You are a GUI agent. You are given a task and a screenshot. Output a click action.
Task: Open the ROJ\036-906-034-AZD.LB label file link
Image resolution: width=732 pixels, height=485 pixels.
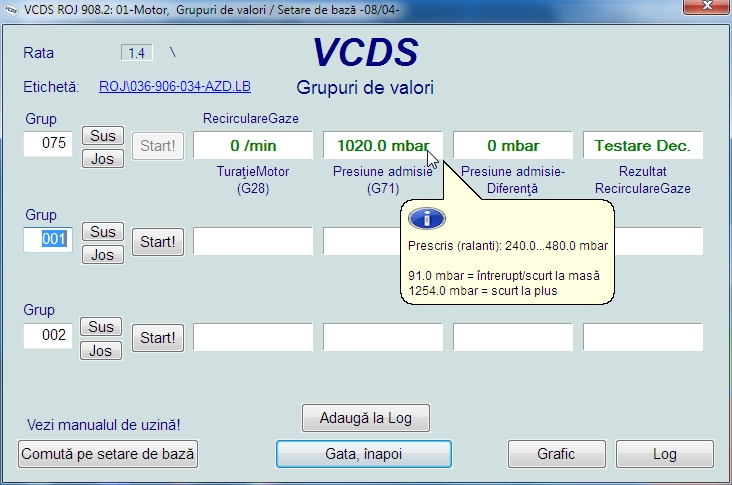pos(175,86)
